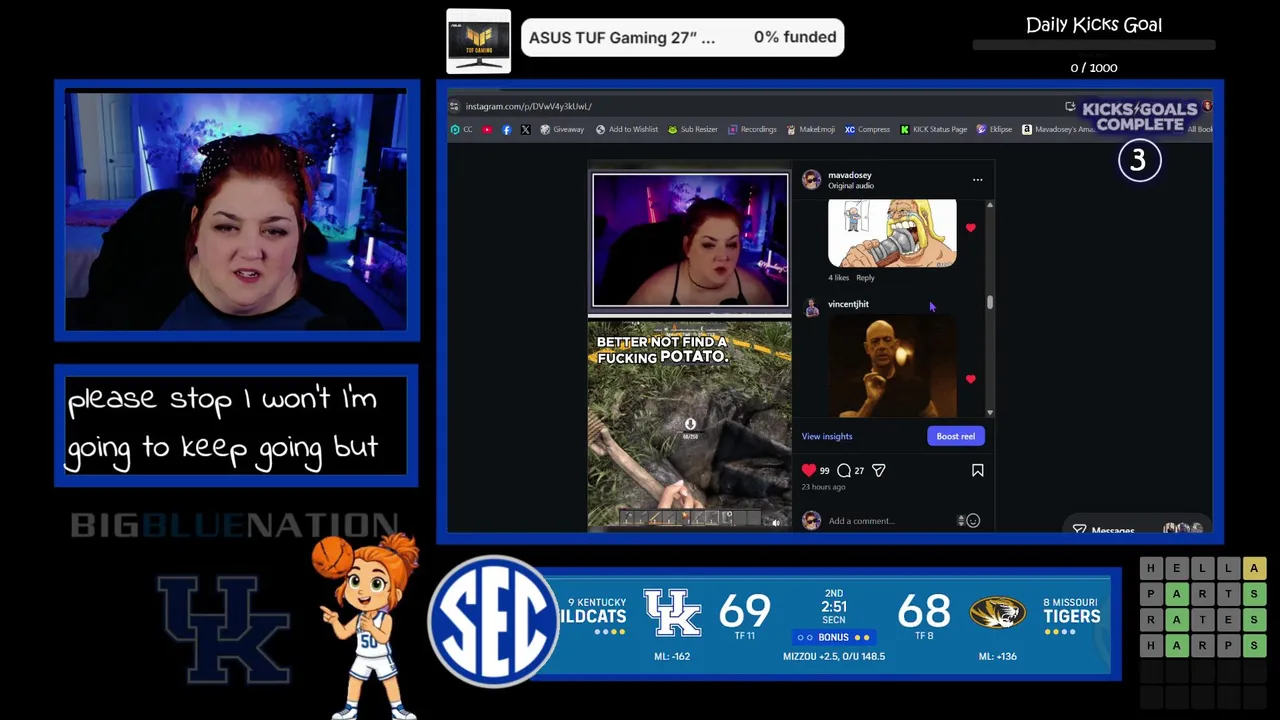Click the MIZZOU +2.5, O/U 148.5 line
Viewport: 1280px width, 720px height.
[834, 656]
